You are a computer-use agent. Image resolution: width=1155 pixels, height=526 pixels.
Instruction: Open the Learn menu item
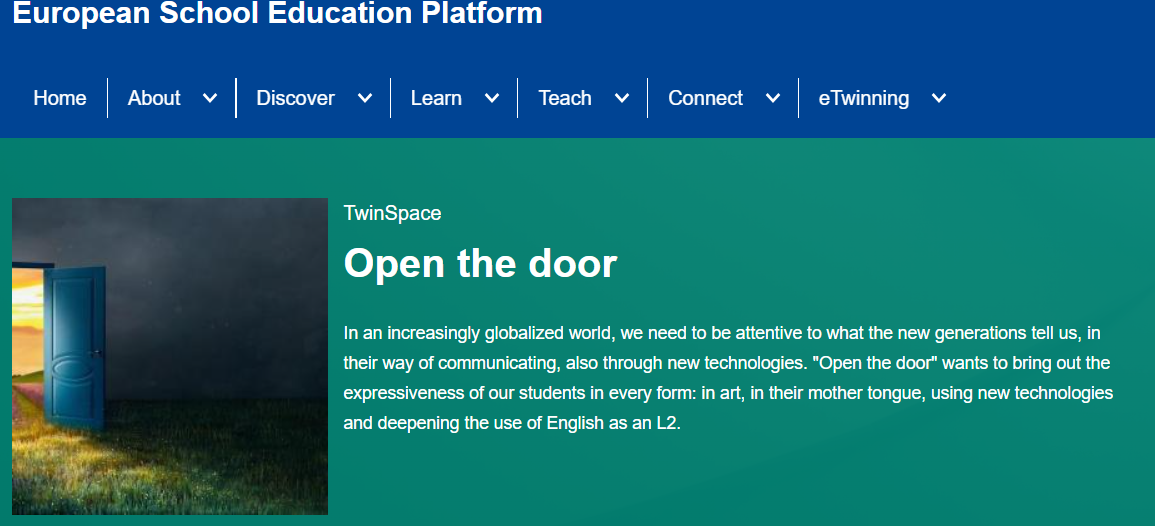click(x=436, y=98)
